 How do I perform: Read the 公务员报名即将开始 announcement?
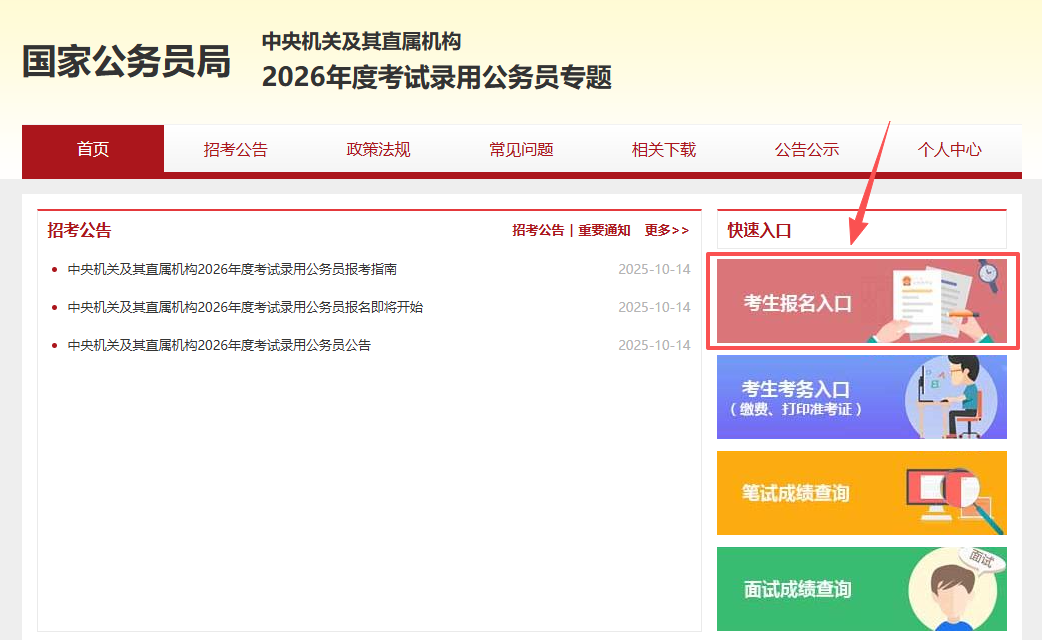(245, 307)
